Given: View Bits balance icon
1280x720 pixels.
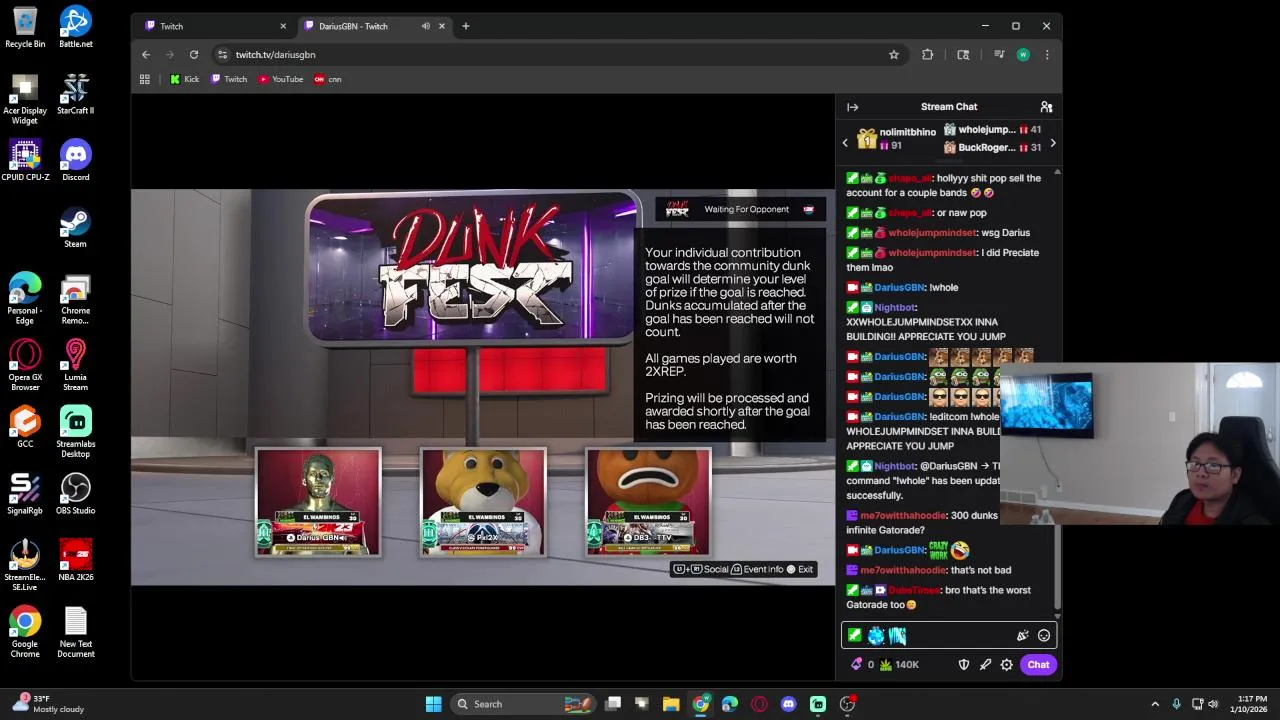Looking at the screenshot, I should coord(857,664).
